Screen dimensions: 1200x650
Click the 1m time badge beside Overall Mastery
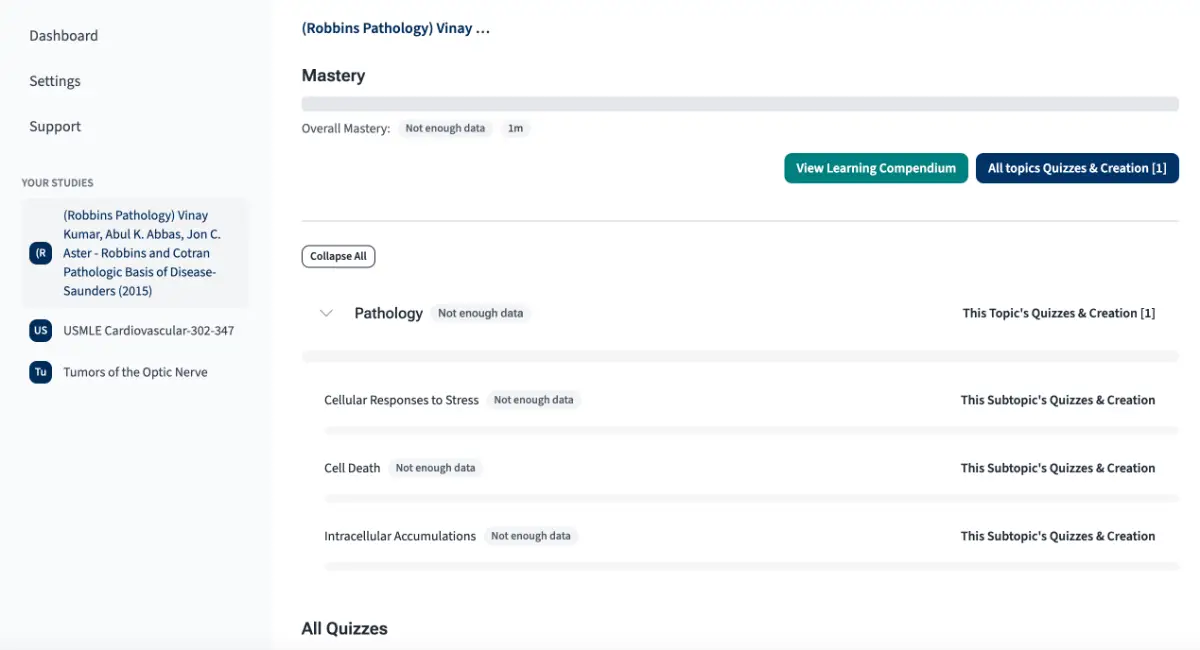[515, 129]
